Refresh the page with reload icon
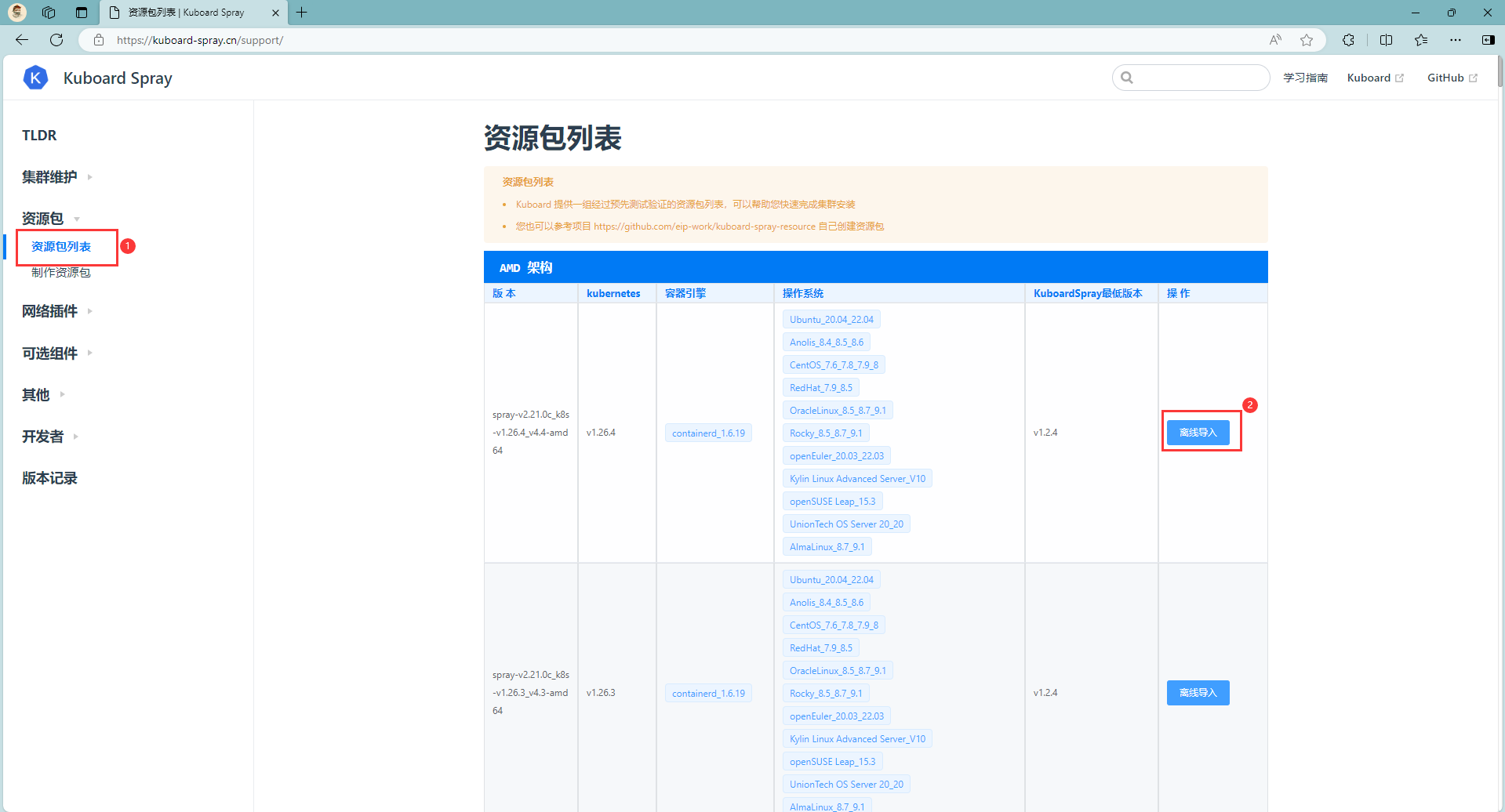1505x812 pixels. pyautogui.click(x=56, y=40)
